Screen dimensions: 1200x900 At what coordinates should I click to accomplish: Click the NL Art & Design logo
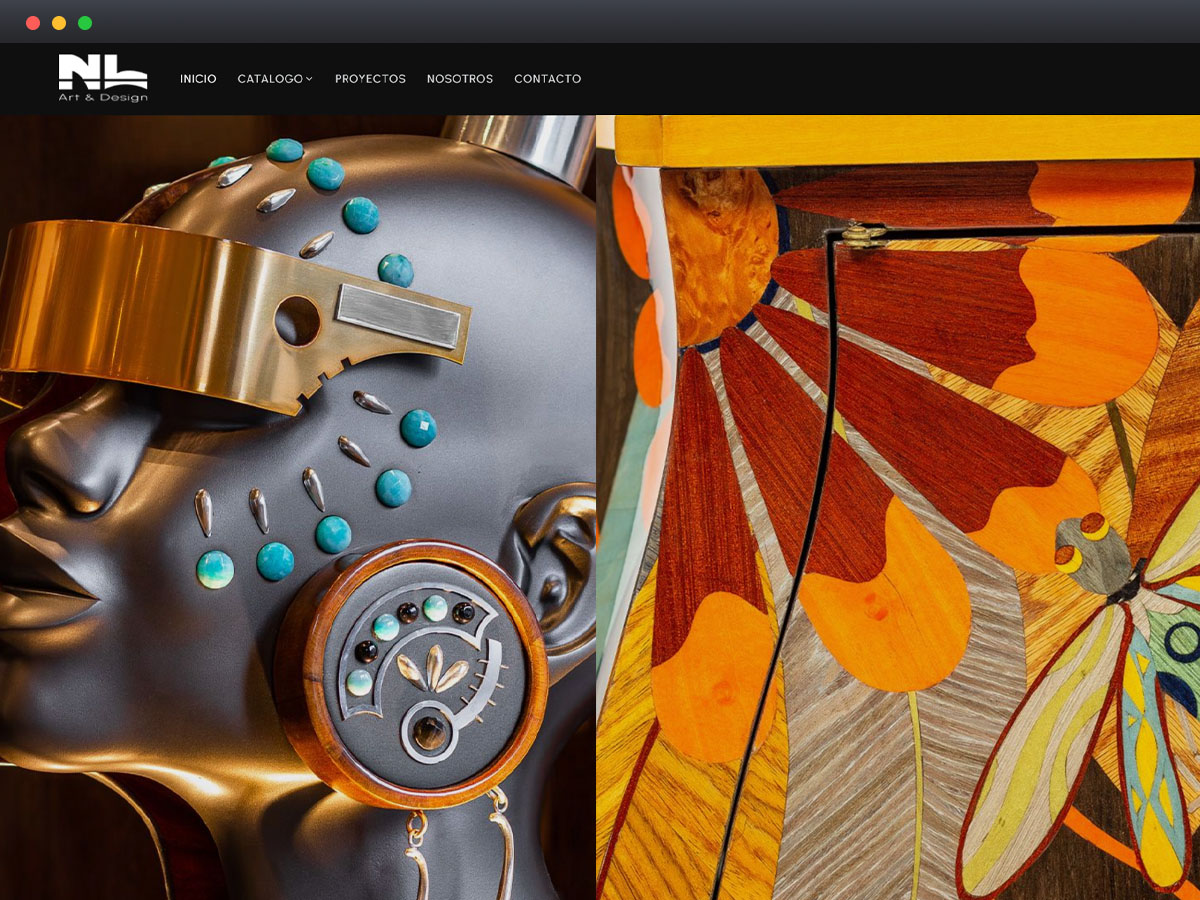[103, 78]
